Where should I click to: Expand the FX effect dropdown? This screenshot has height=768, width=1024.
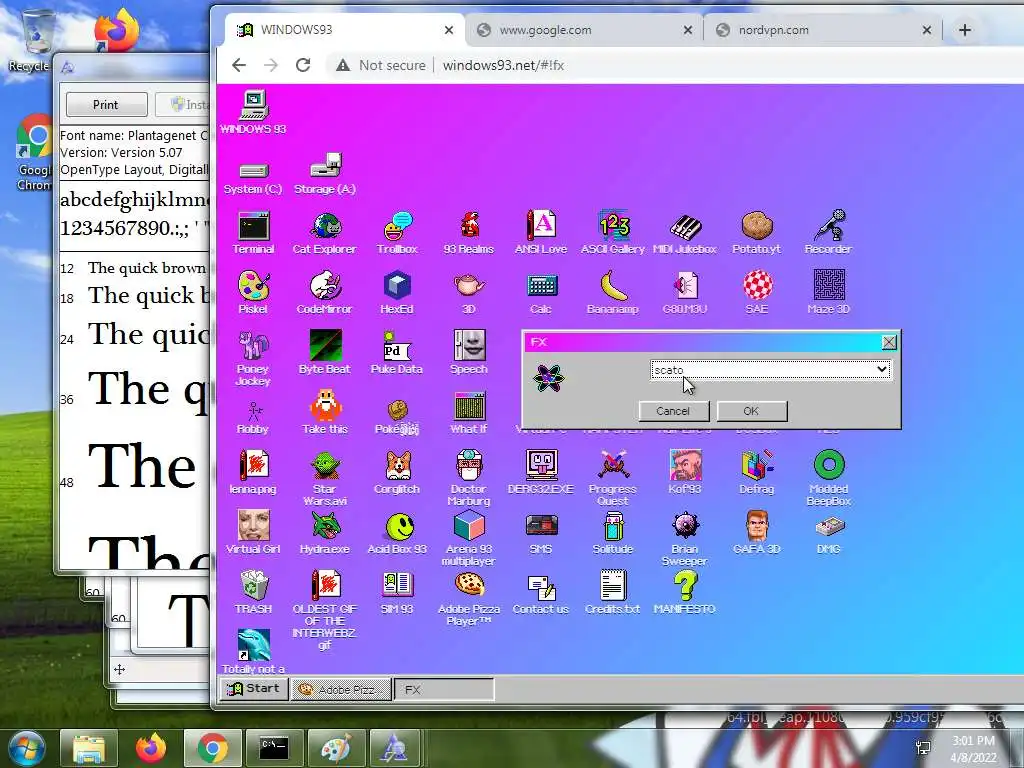882,369
